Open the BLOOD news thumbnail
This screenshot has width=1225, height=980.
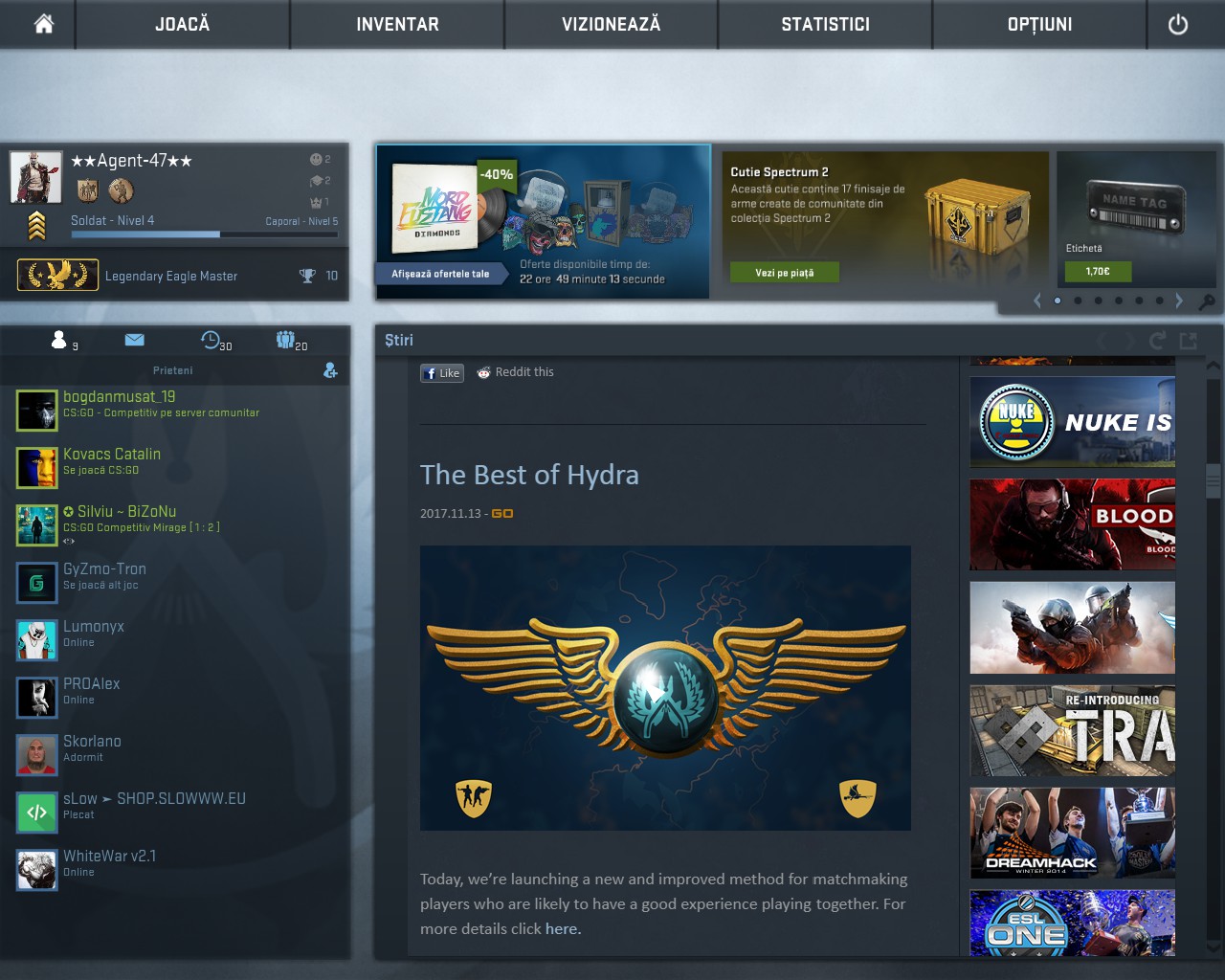pos(1073,524)
